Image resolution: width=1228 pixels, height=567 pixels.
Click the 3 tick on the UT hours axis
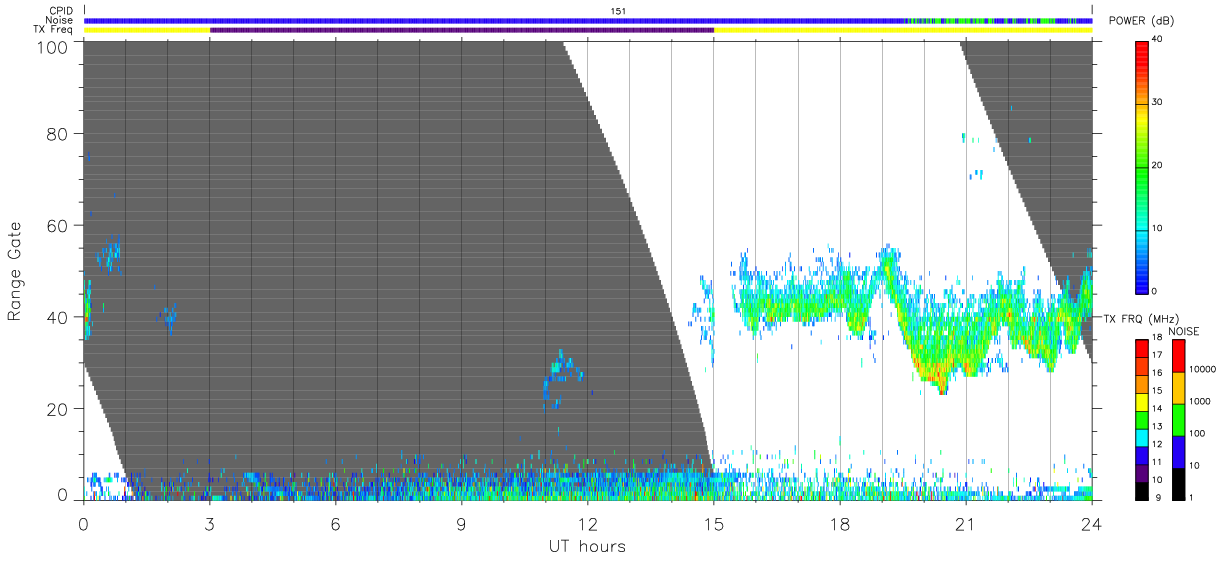209,523
